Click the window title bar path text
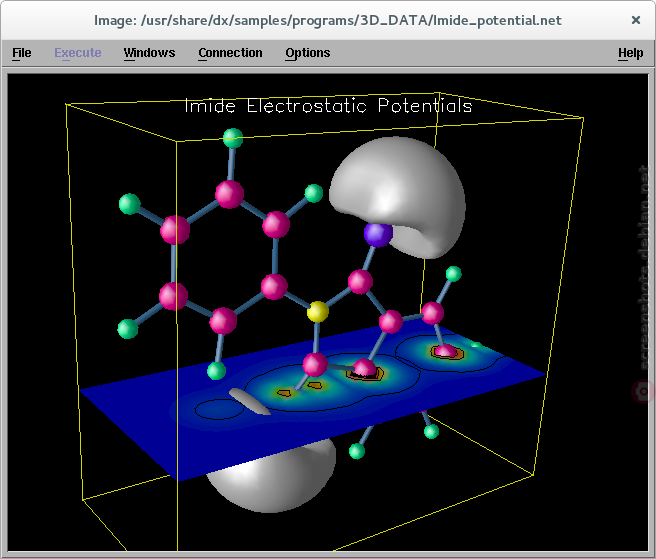Image resolution: width=656 pixels, height=559 pixels. (328, 20)
